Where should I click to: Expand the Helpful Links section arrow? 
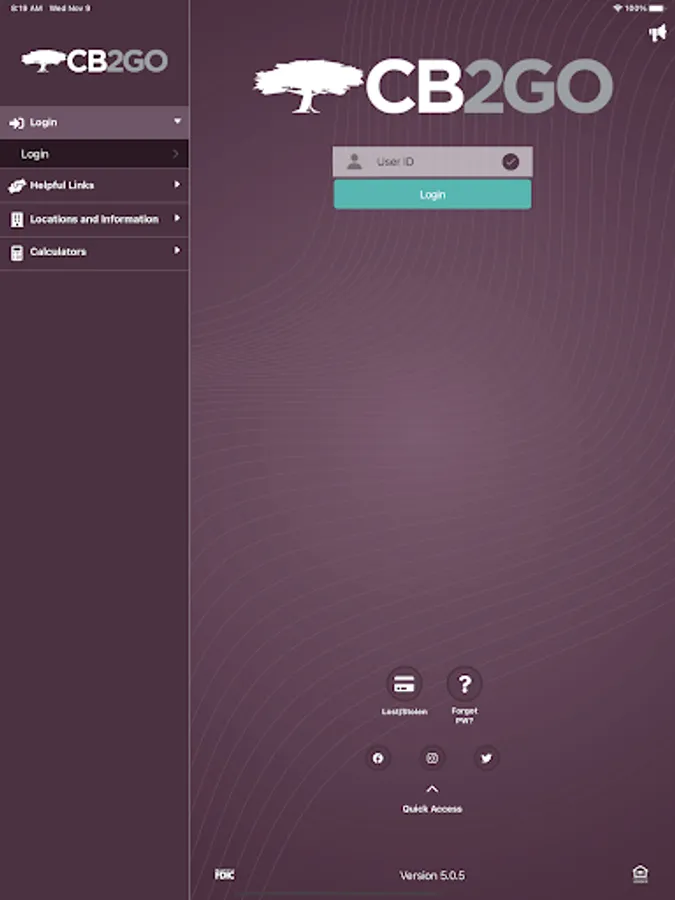[x=177, y=184]
